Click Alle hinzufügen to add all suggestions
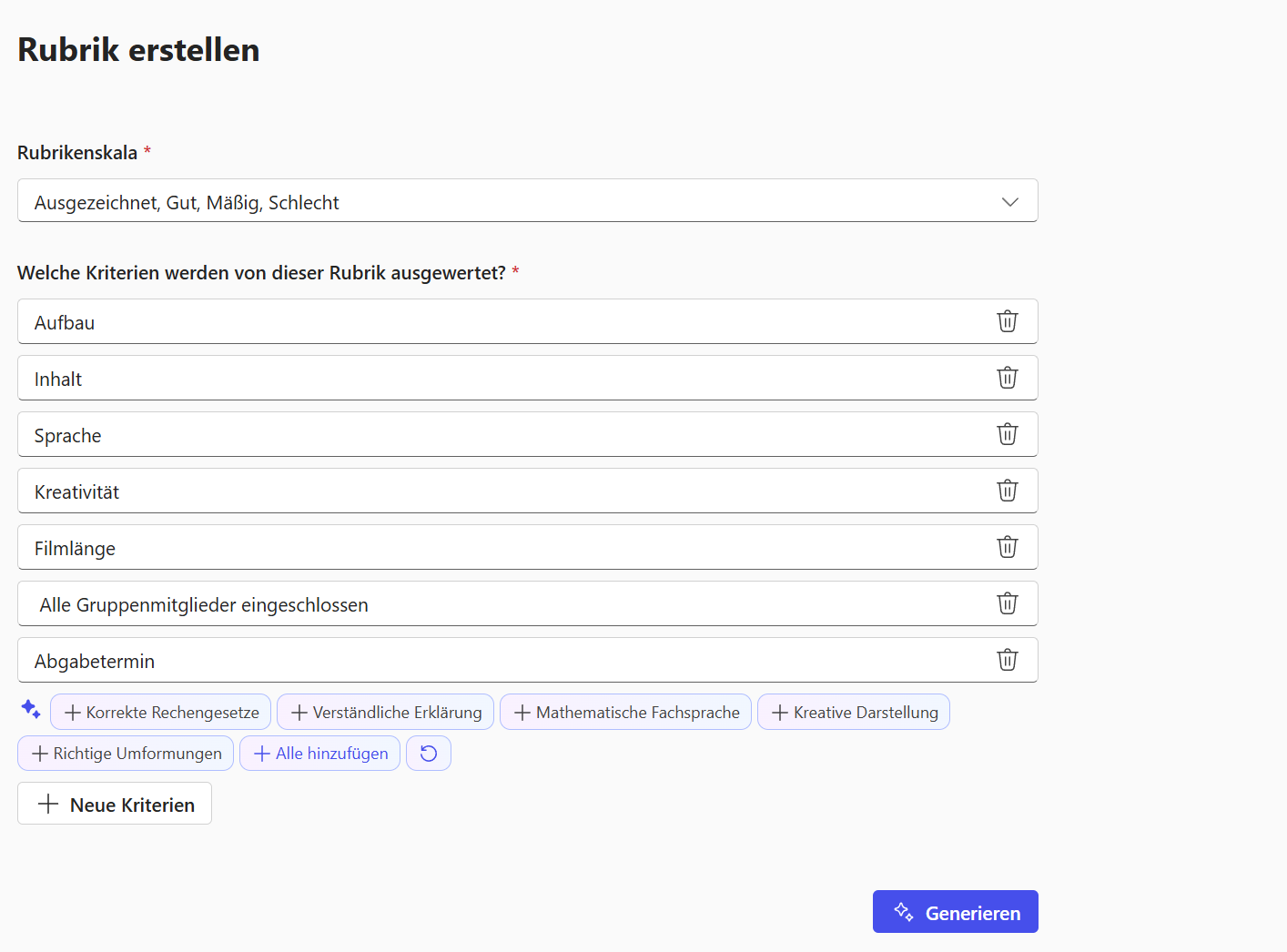This screenshot has height=952, width=1287. [x=320, y=754]
